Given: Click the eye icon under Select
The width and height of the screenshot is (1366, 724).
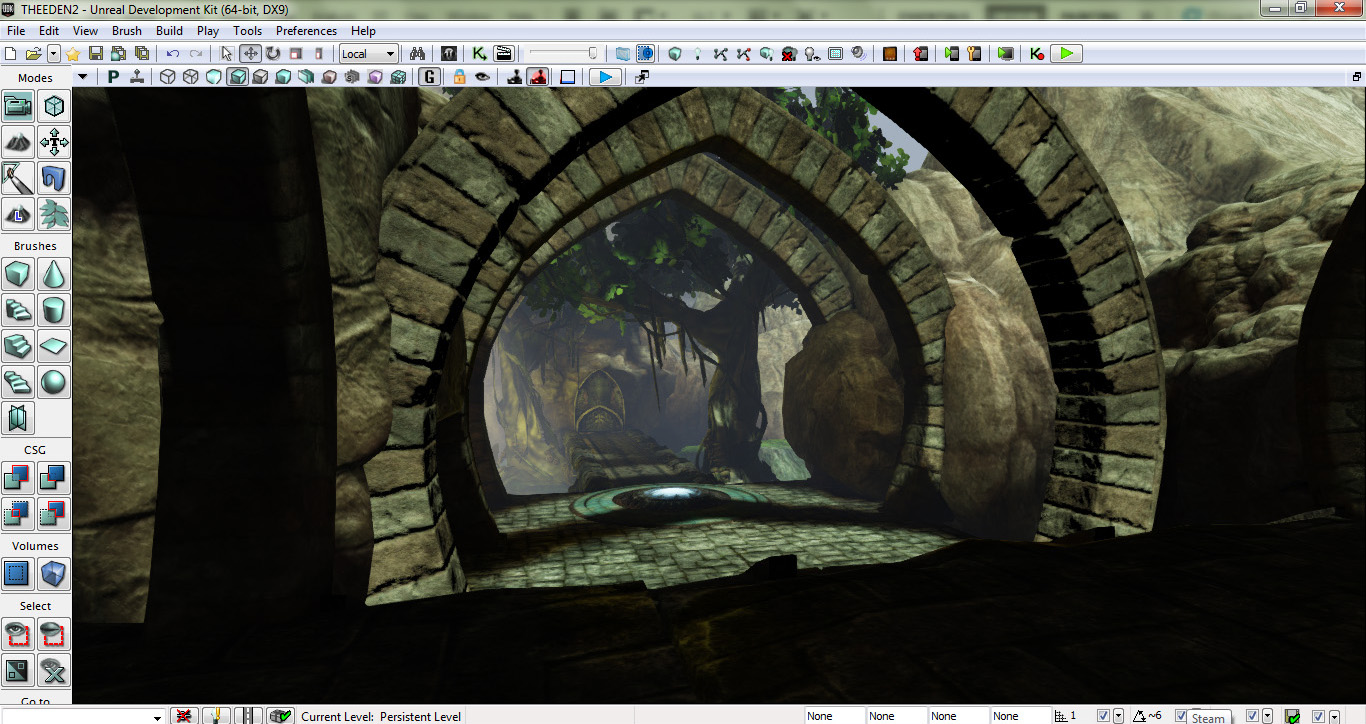Looking at the screenshot, I should tap(18, 634).
